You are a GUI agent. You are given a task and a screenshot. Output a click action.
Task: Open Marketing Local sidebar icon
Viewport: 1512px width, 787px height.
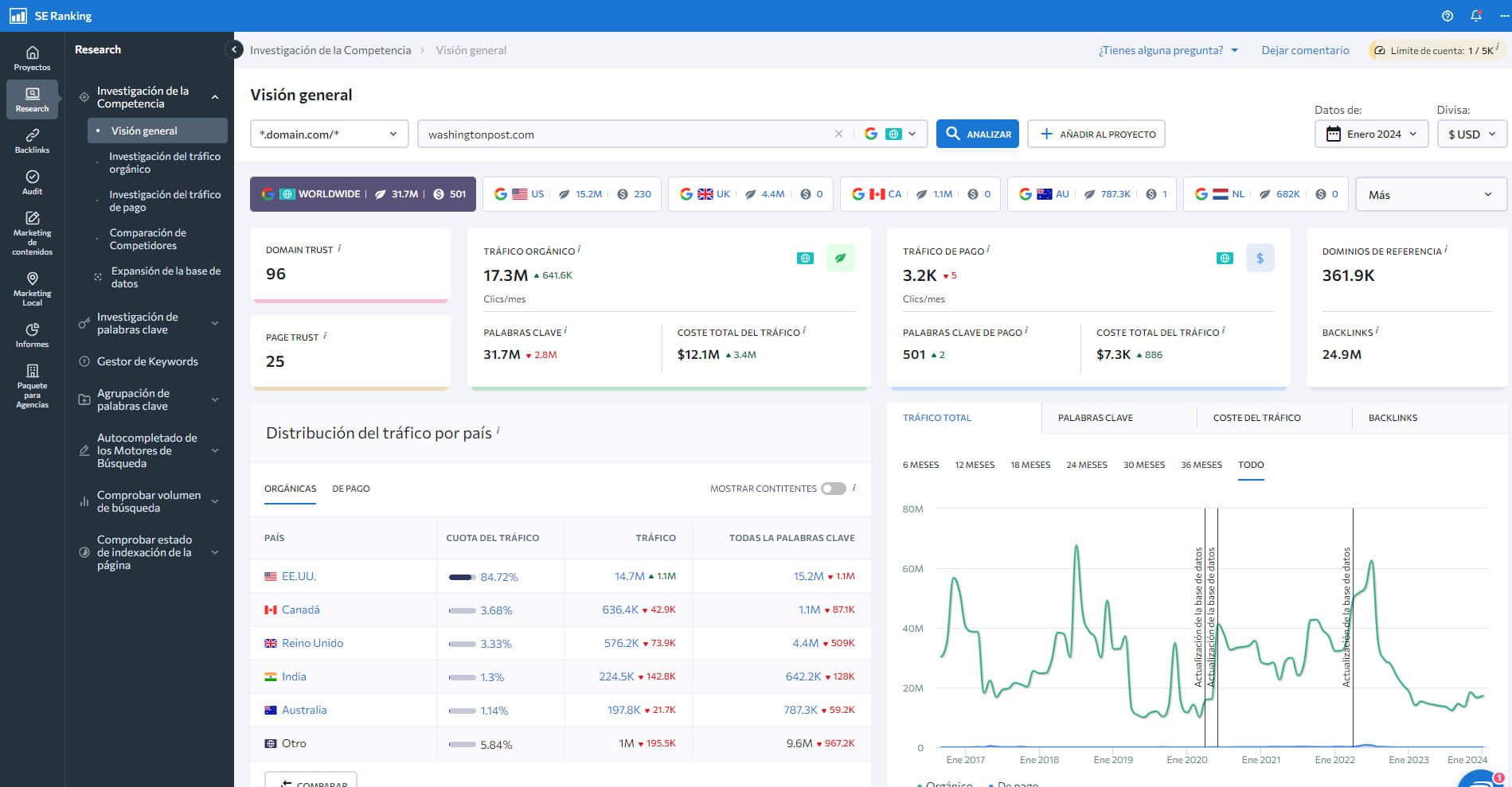32,288
